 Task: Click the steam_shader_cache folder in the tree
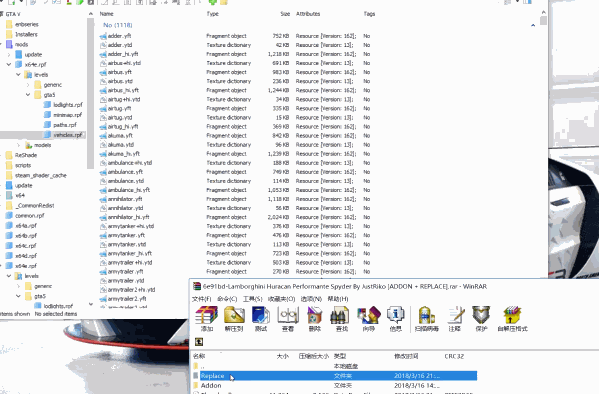point(36,175)
